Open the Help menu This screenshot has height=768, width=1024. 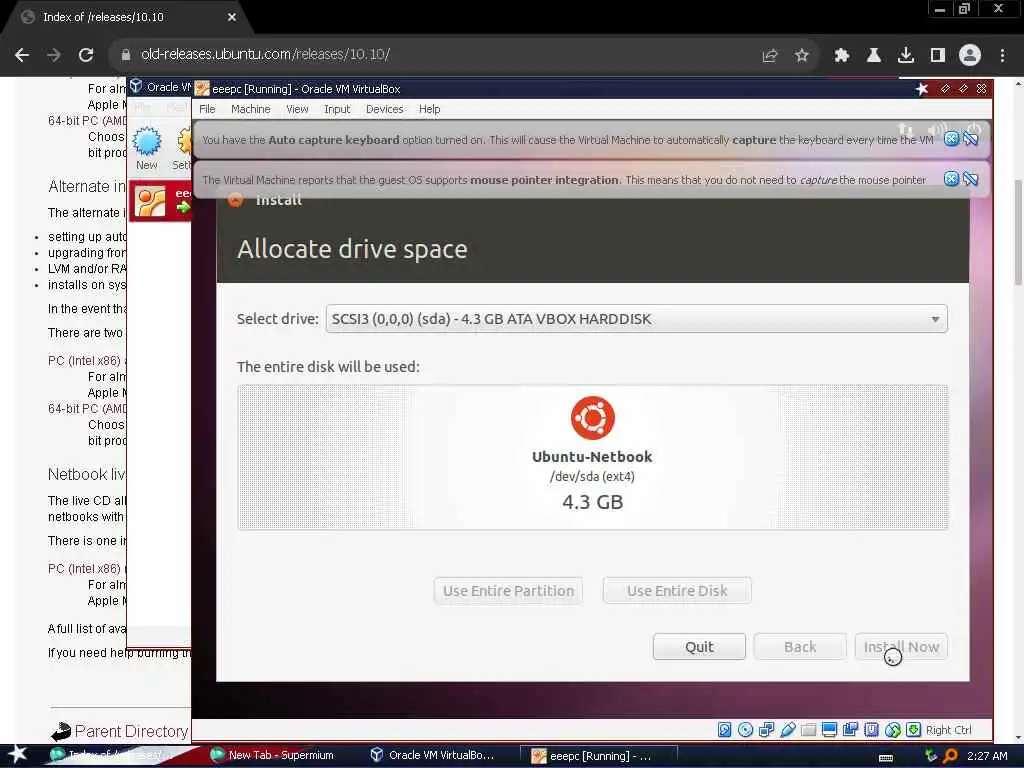(429, 109)
